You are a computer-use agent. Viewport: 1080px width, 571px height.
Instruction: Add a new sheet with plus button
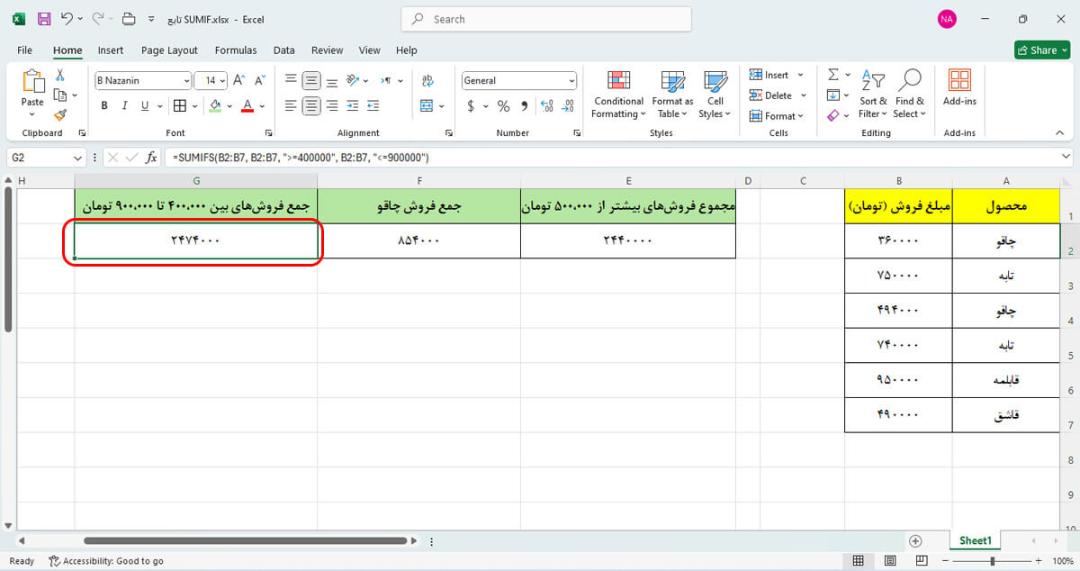pos(915,541)
